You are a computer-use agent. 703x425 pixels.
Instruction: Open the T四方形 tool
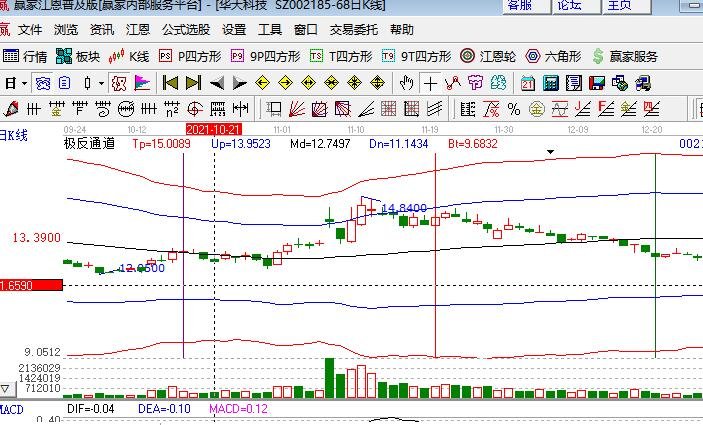click(x=341, y=56)
